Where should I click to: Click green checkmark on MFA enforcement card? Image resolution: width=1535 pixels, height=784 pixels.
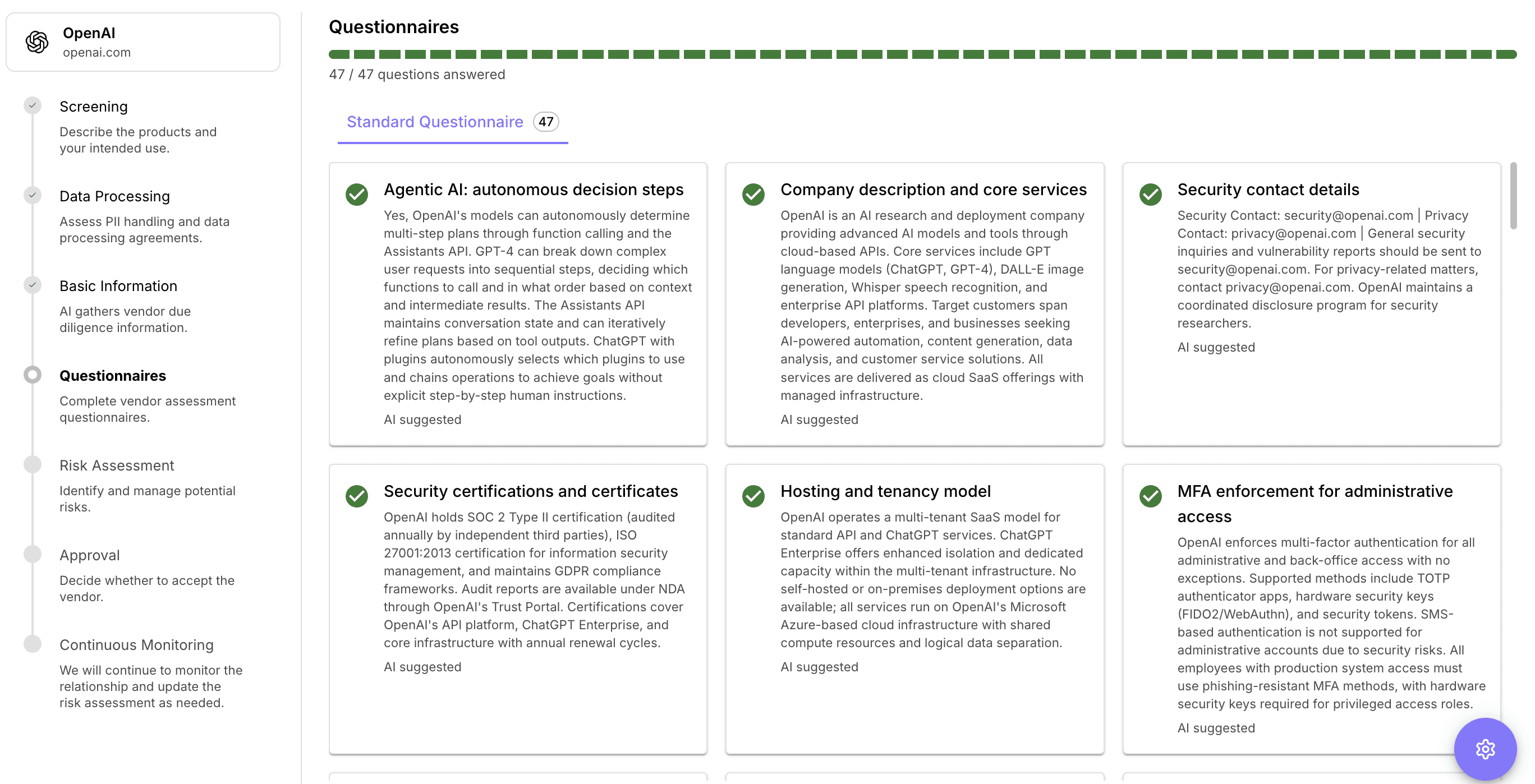pyautogui.click(x=1150, y=496)
